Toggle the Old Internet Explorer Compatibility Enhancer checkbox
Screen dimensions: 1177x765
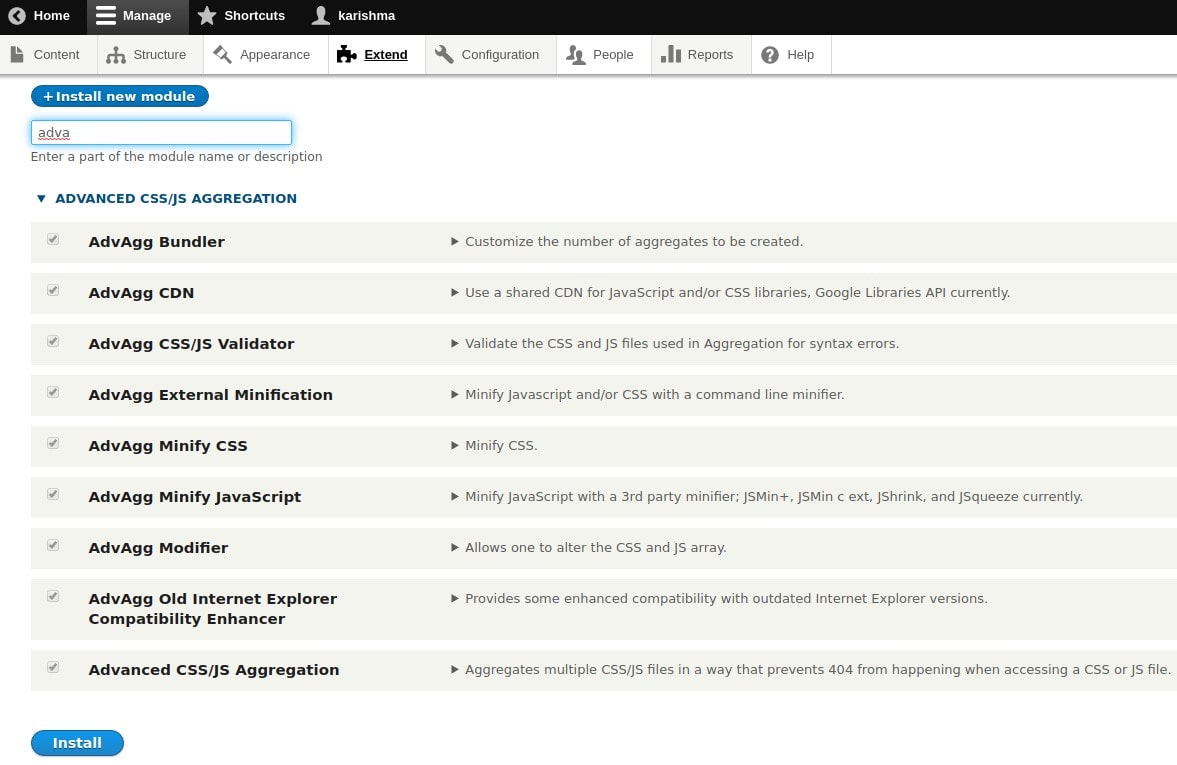coord(53,597)
